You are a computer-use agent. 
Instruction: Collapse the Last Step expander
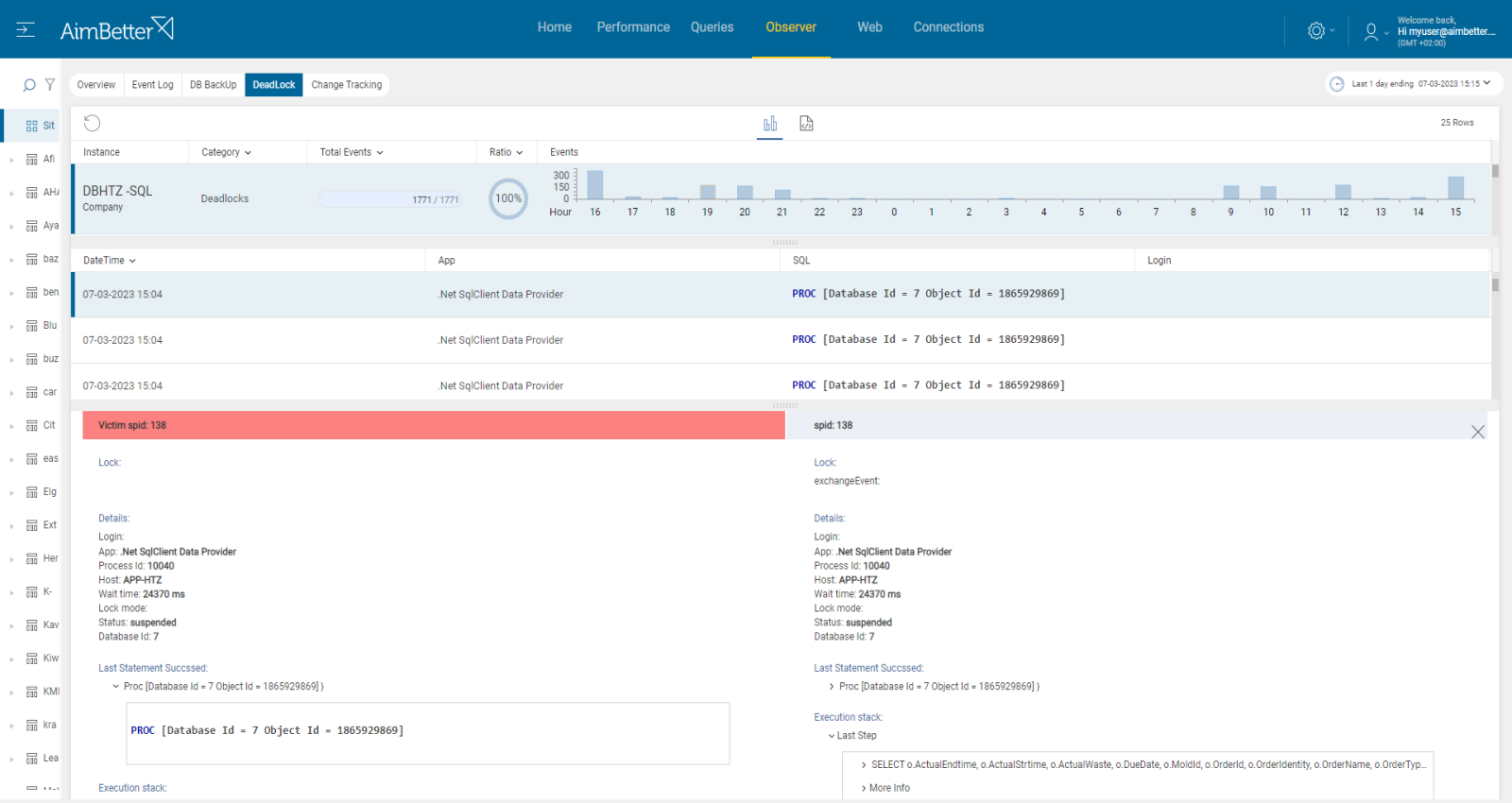[x=832, y=736]
